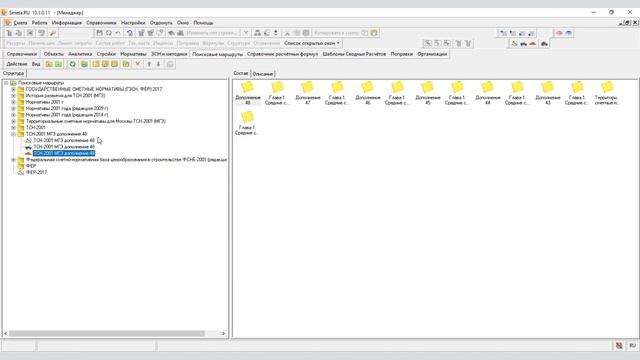
Task: Open Справочник расчётных формул tab
Action: pos(282,54)
